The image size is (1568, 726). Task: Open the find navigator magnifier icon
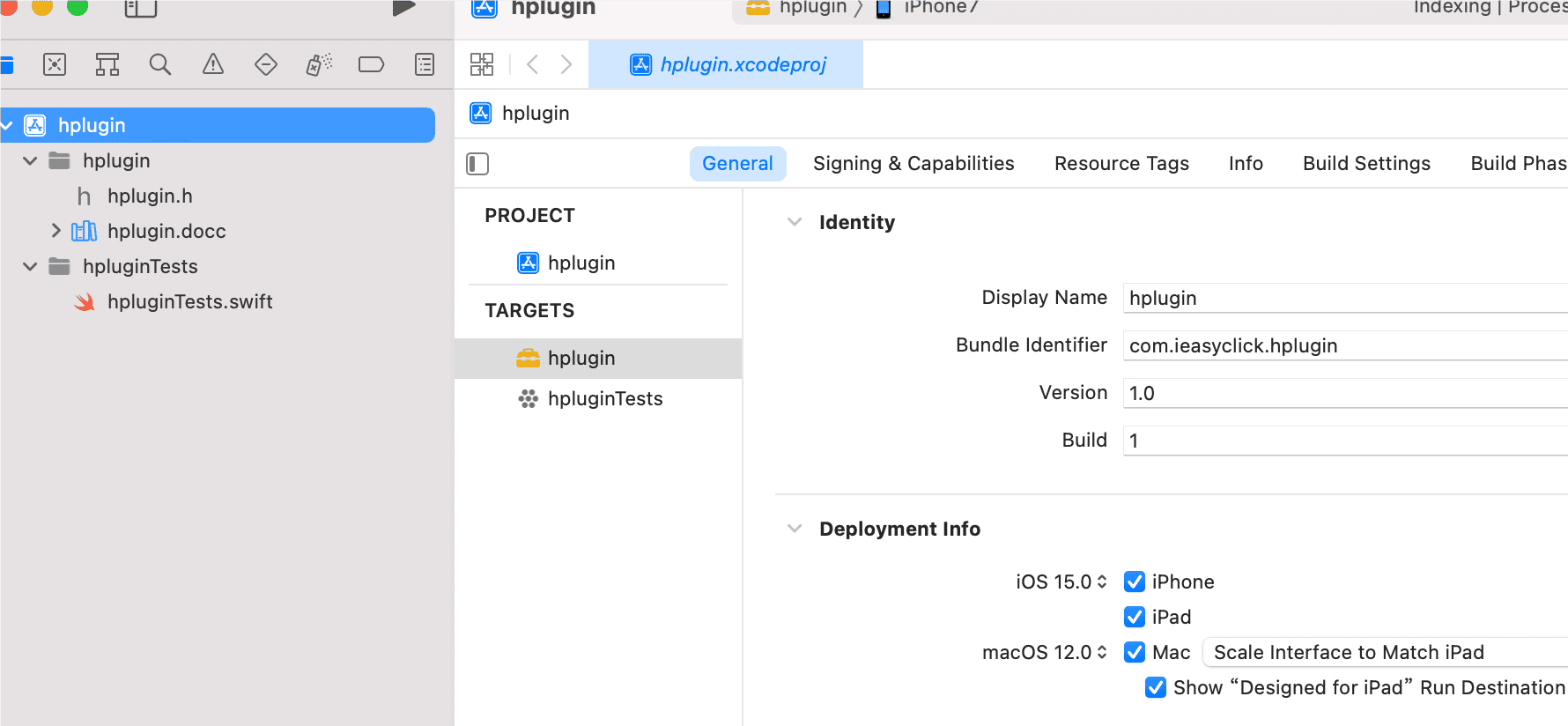click(160, 64)
